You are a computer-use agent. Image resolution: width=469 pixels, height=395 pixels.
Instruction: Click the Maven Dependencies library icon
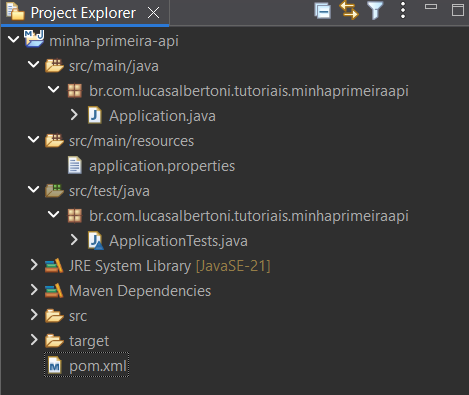coord(54,291)
